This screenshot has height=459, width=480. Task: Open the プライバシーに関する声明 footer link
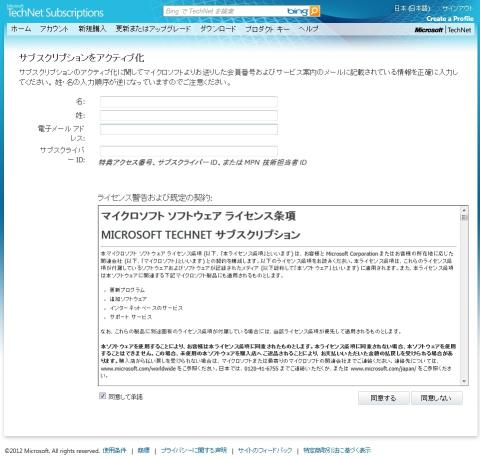(194, 450)
